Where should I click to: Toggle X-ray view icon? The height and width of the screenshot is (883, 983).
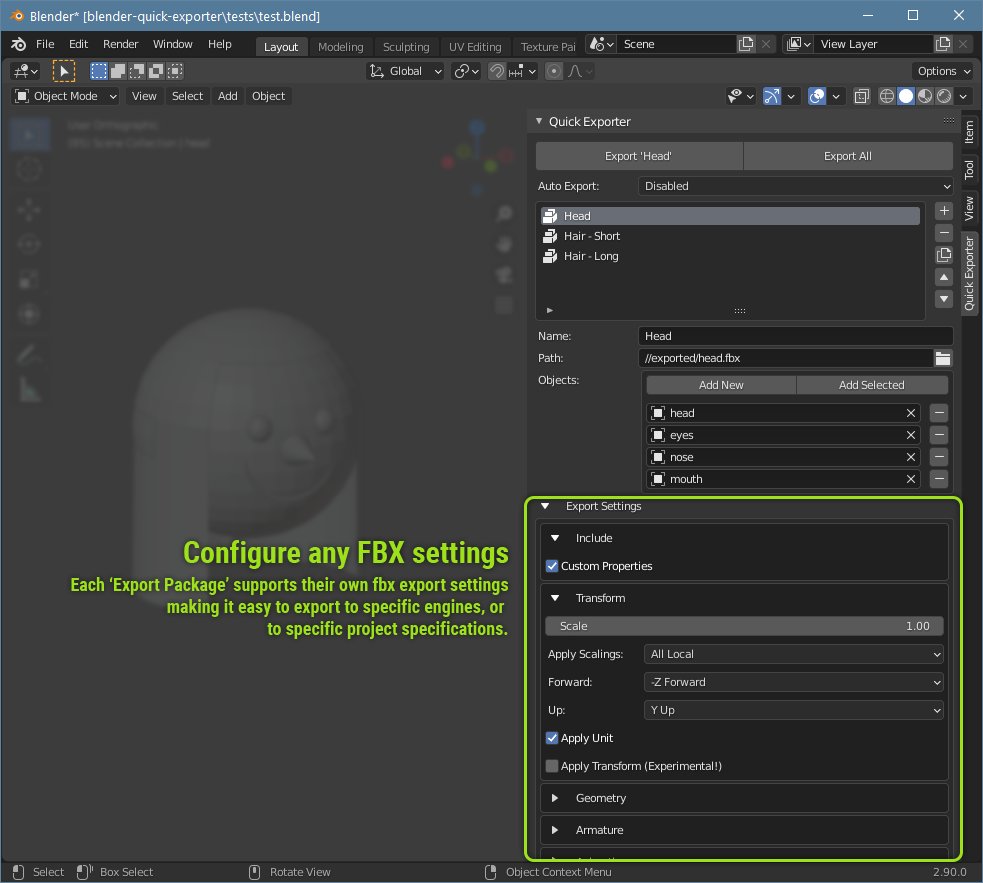pyautogui.click(x=862, y=96)
